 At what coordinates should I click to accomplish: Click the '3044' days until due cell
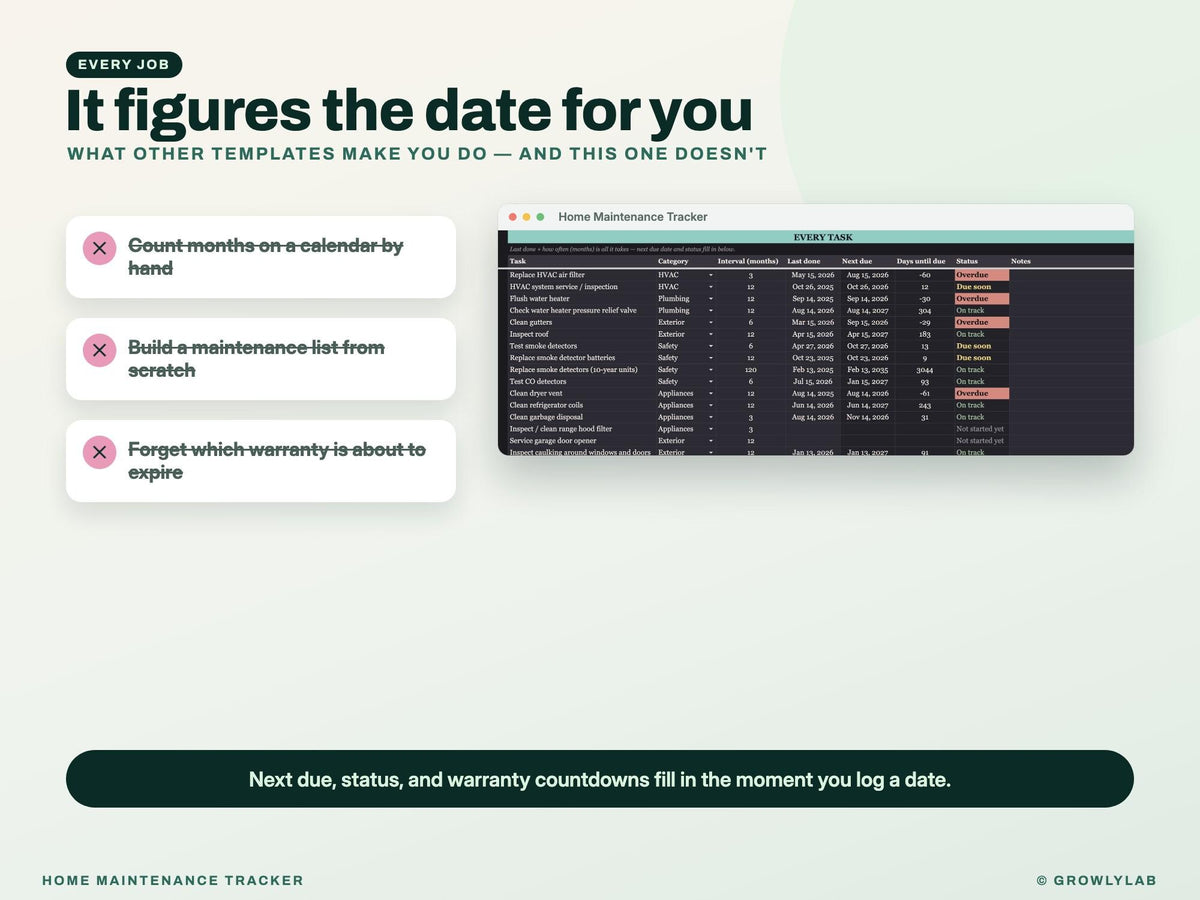(924, 370)
